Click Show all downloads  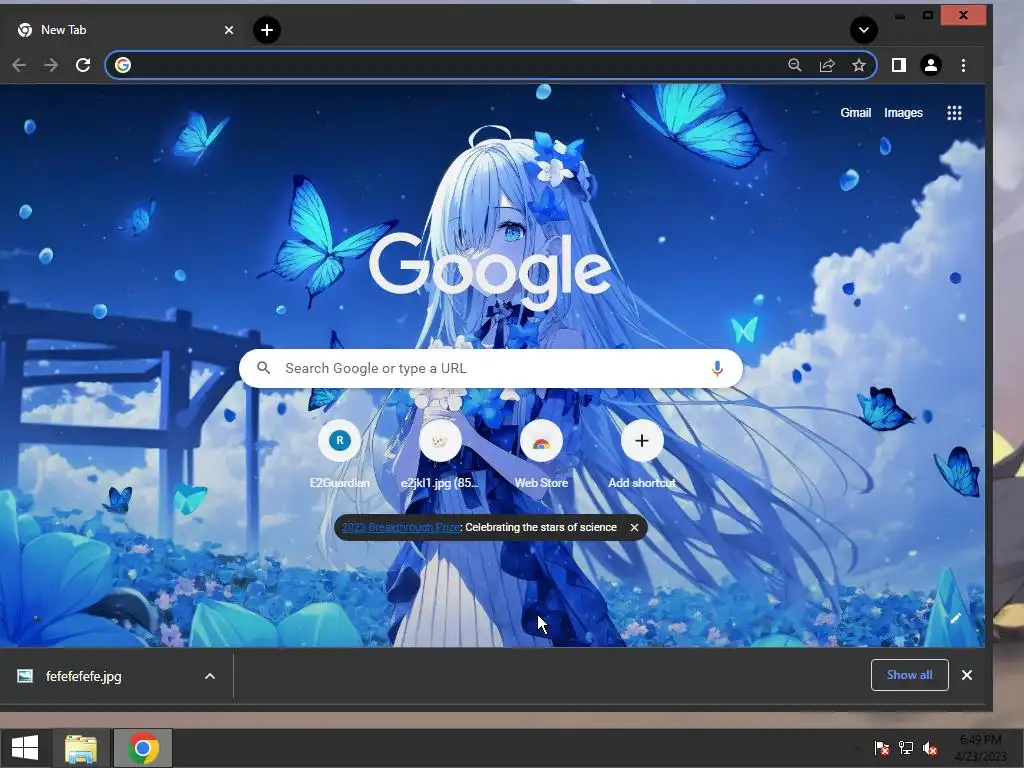pyautogui.click(x=909, y=675)
